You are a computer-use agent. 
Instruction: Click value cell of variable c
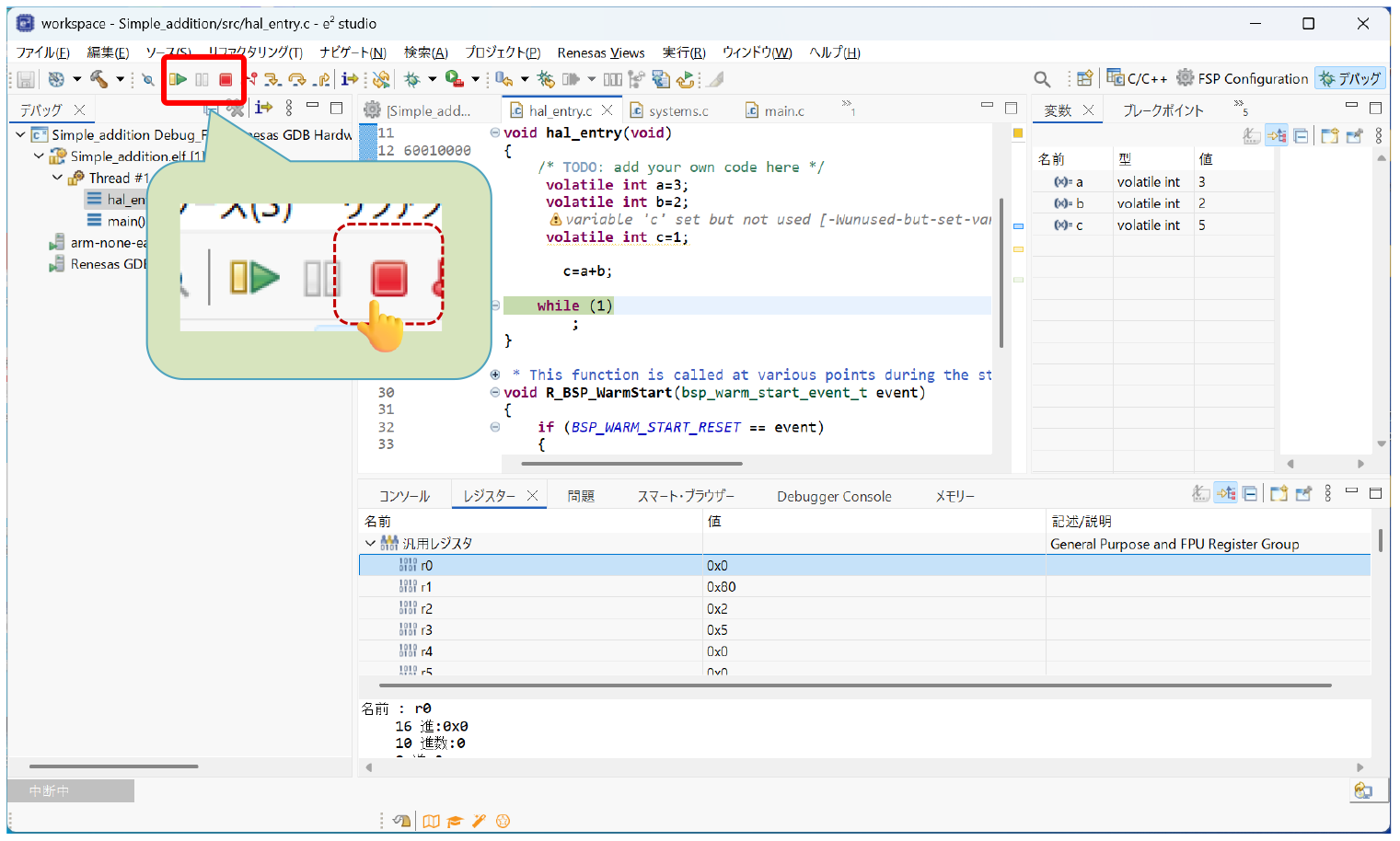pos(1233,225)
